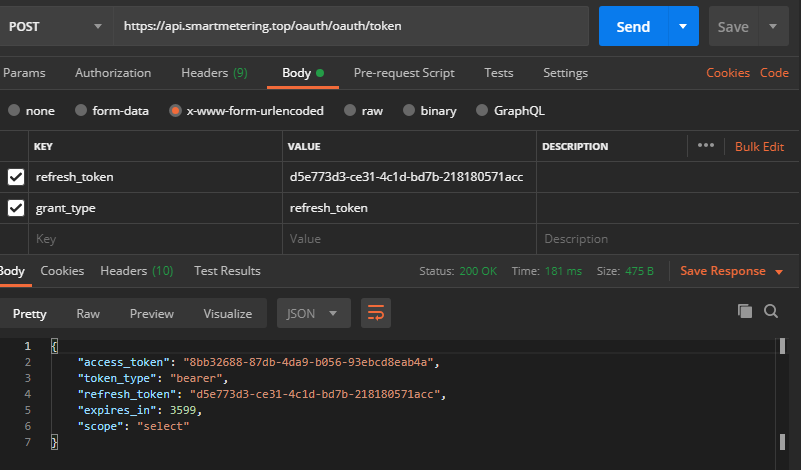Click the VALUE column header
Image resolution: width=801 pixels, height=470 pixels.
pyautogui.click(x=304, y=147)
